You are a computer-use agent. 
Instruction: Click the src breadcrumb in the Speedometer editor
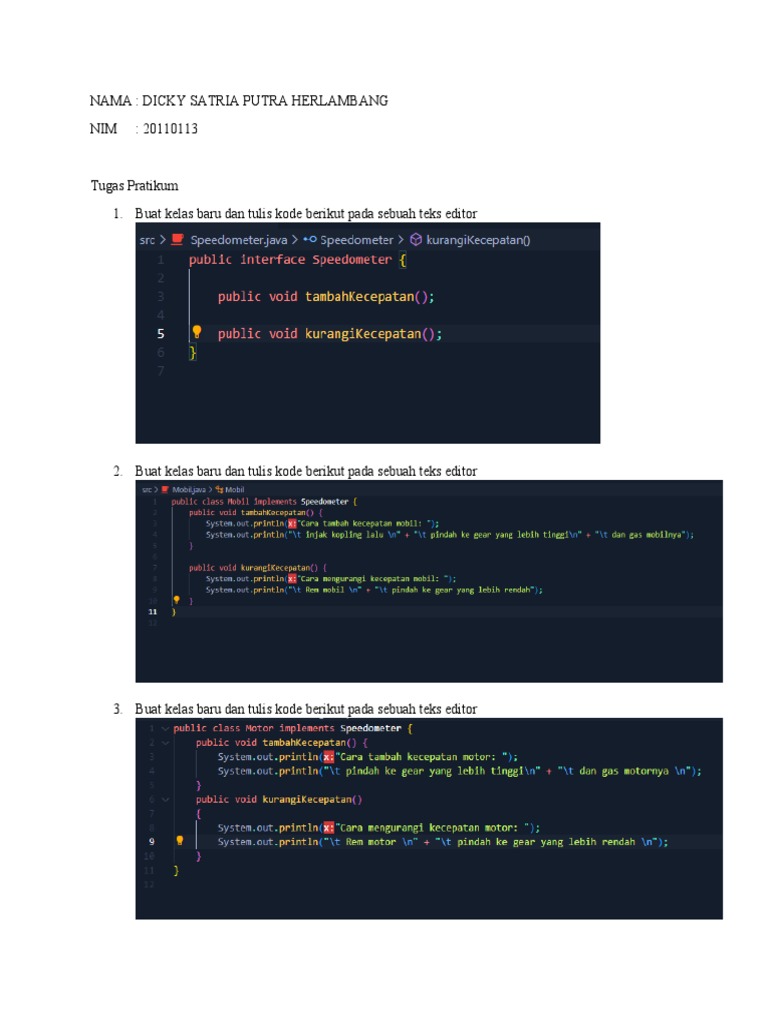(147, 240)
